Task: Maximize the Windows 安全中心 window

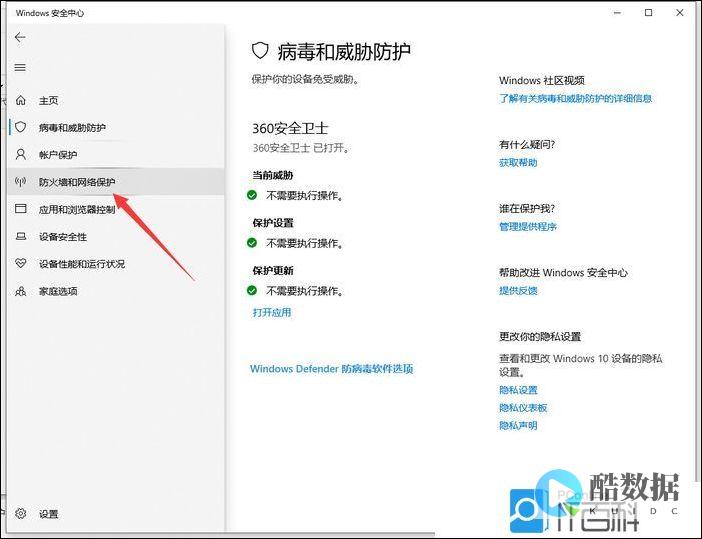Action: (x=648, y=13)
